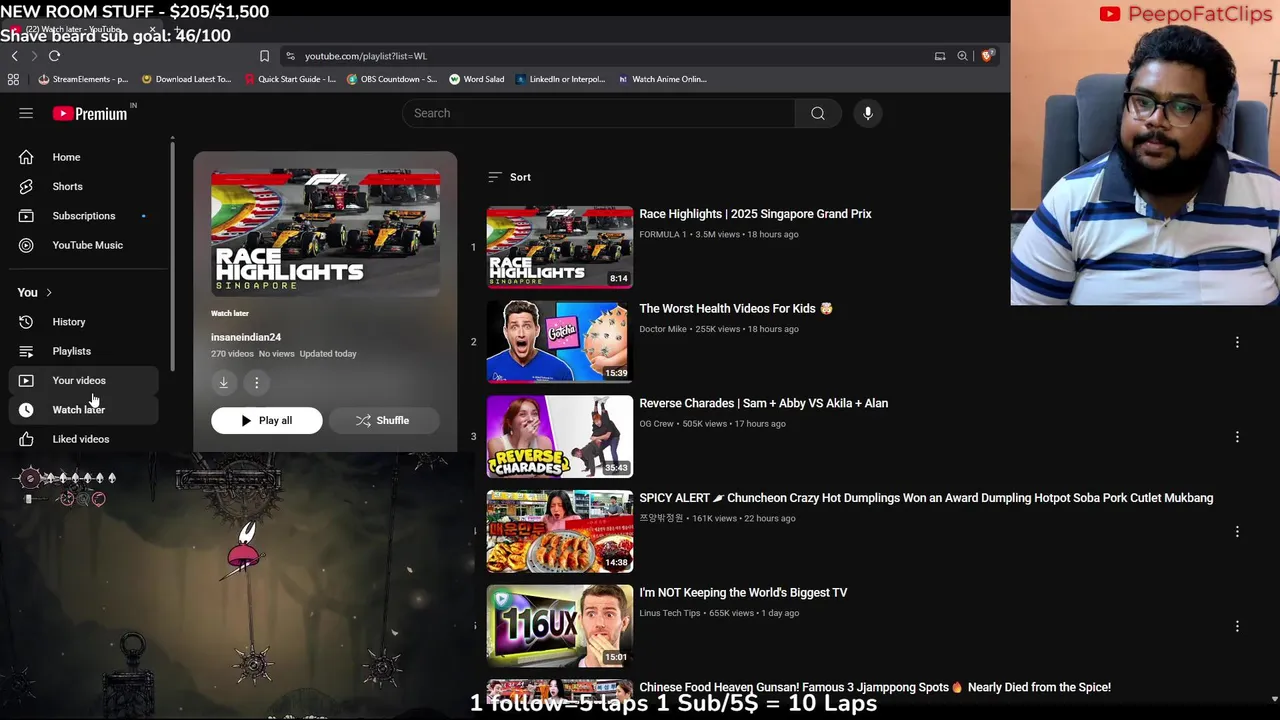
Task: Click the YouTube Premium logo
Action: pos(91,113)
